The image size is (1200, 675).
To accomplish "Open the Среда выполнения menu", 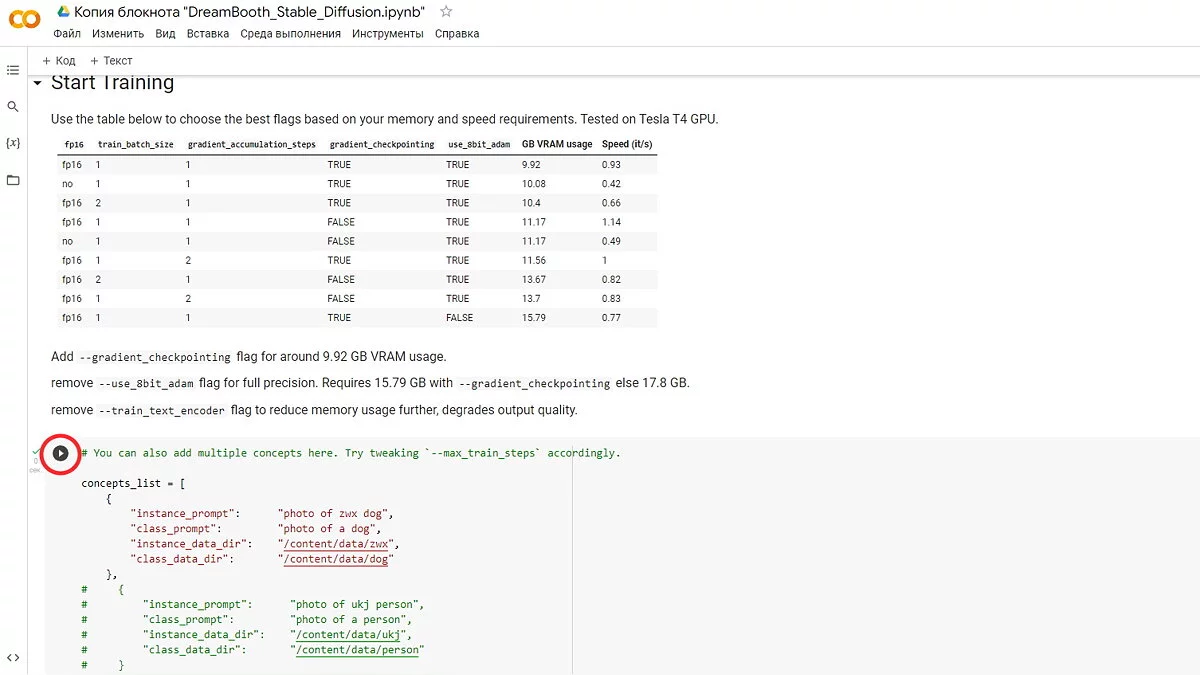I will coord(291,34).
